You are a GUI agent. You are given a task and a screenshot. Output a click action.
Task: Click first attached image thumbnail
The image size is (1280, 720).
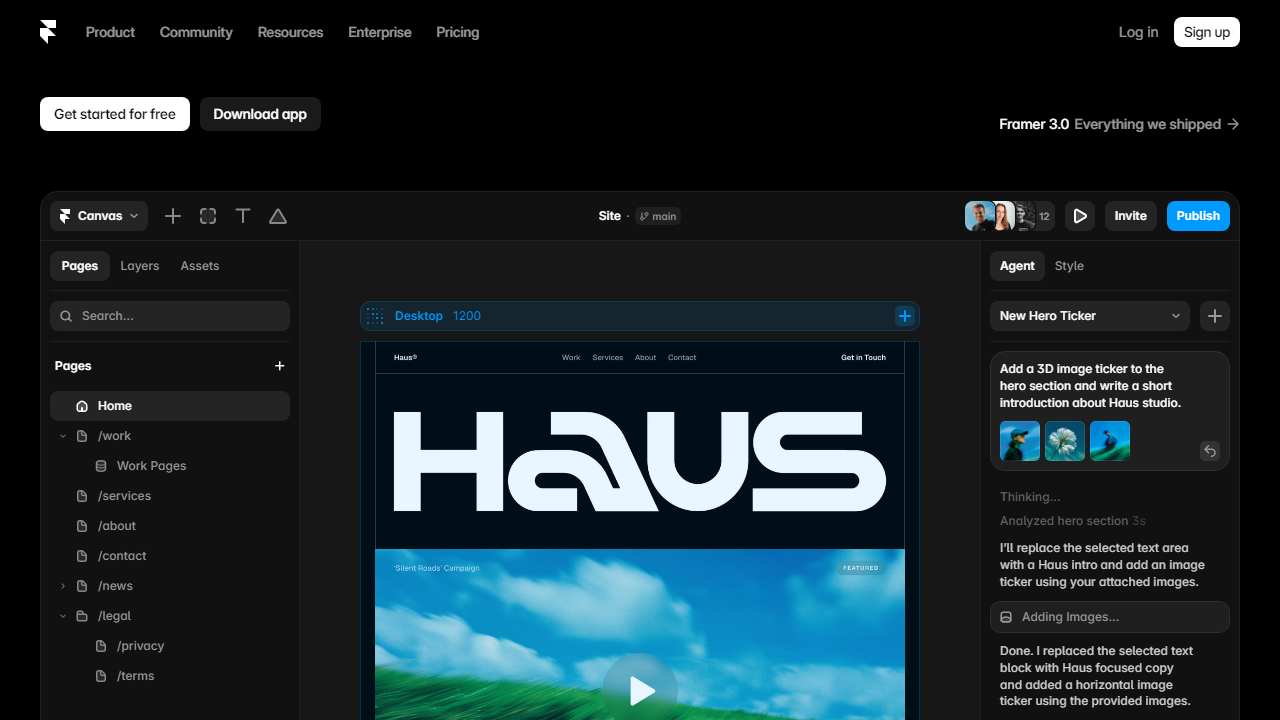coord(1020,441)
